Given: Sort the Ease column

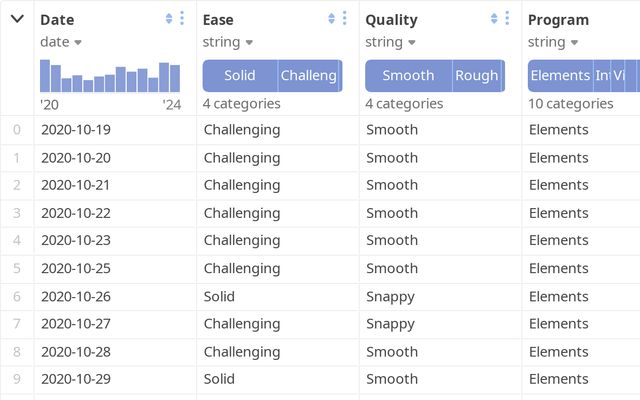Looking at the screenshot, I should coord(331,19).
